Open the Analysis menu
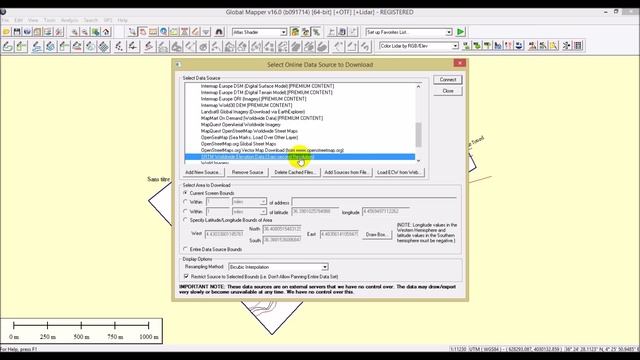 pos(69,20)
